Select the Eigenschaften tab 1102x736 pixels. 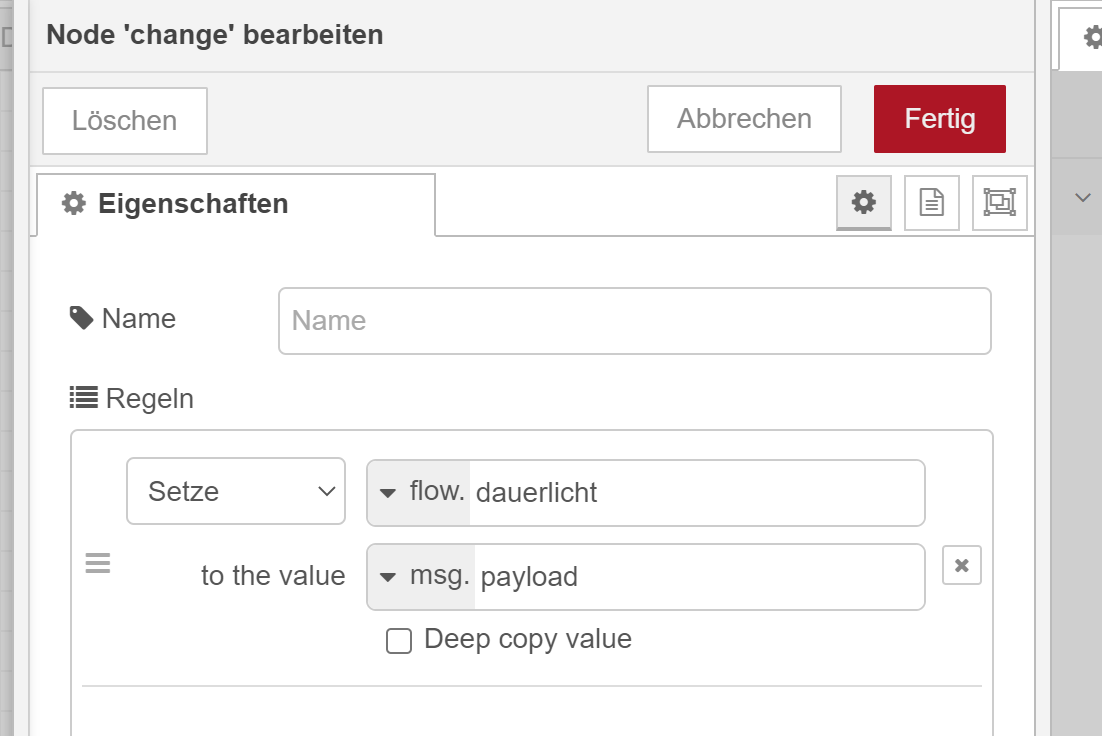coord(235,204)
